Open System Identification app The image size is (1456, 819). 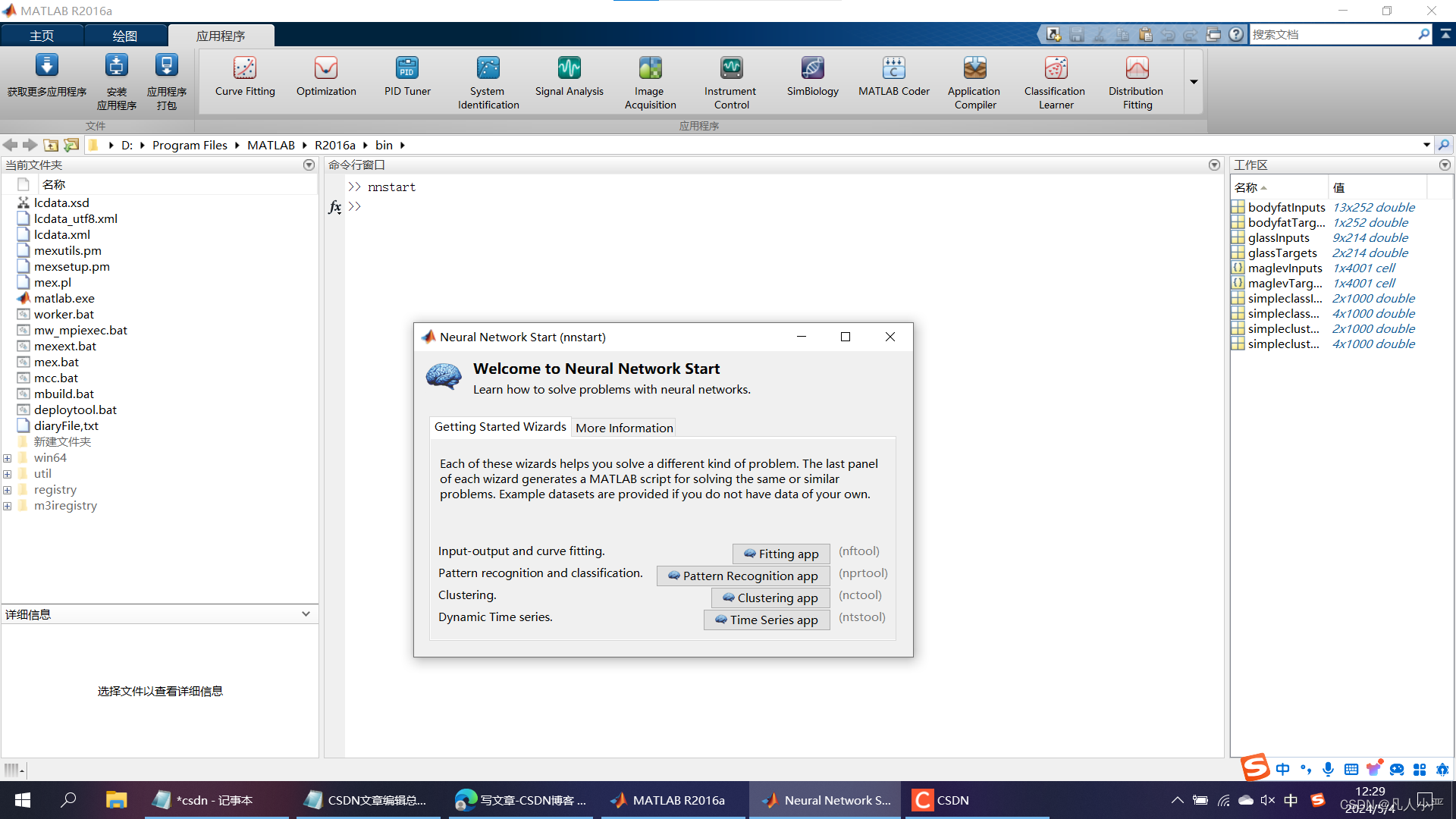point(488,83)
